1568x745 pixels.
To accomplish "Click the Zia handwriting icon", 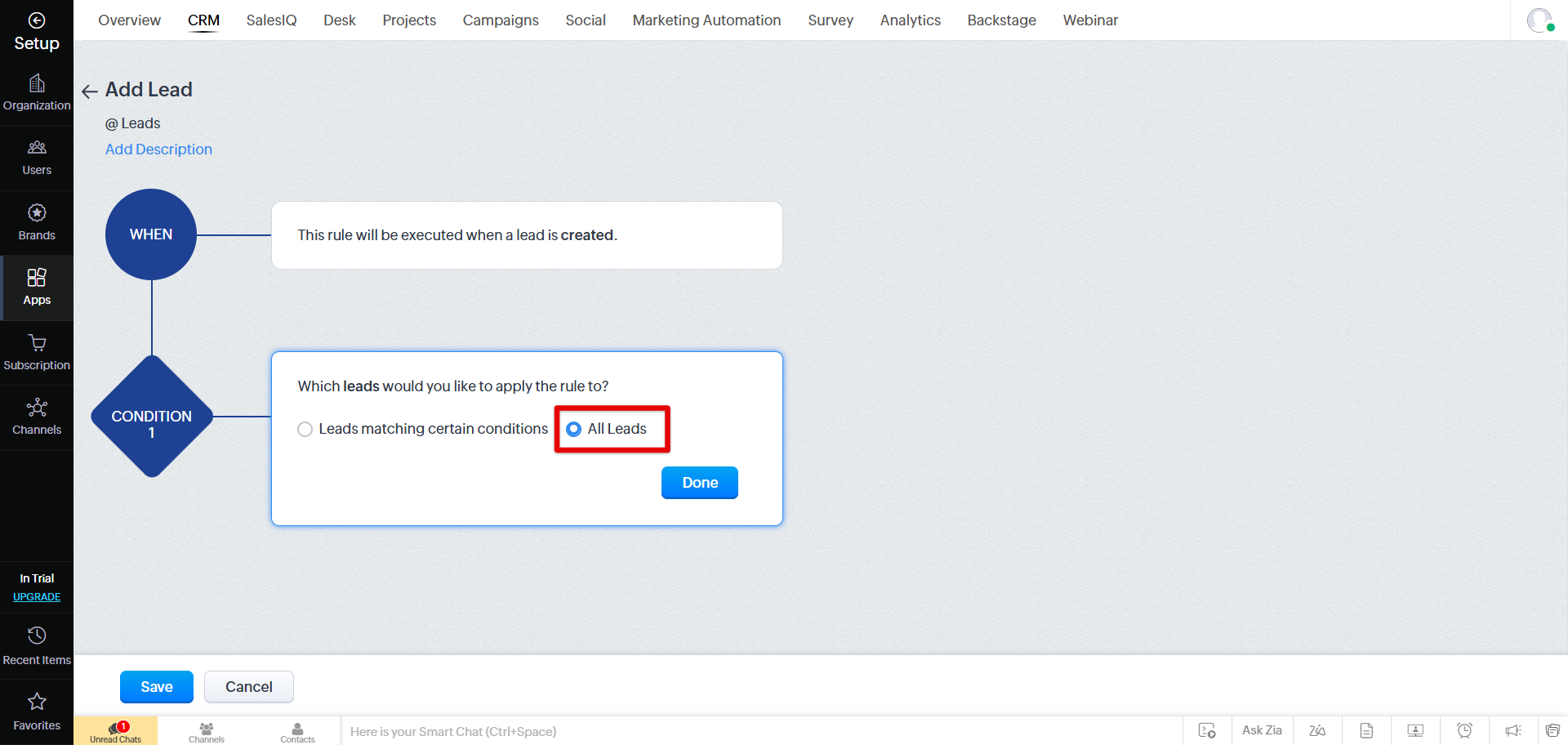I will (x=1317, y=730).
